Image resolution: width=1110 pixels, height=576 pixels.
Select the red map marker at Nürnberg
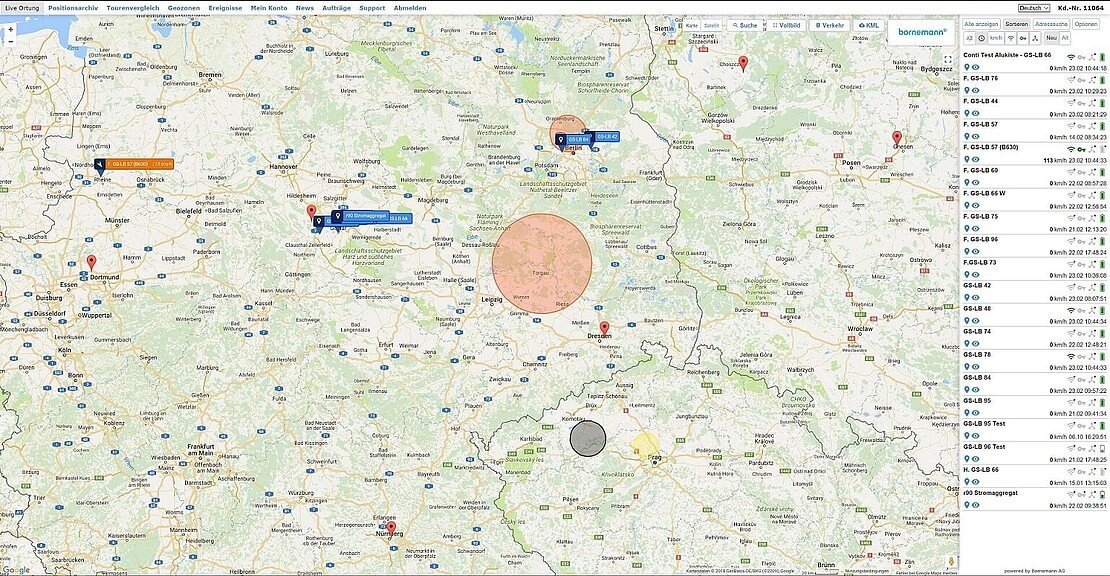tap(391, 529)
